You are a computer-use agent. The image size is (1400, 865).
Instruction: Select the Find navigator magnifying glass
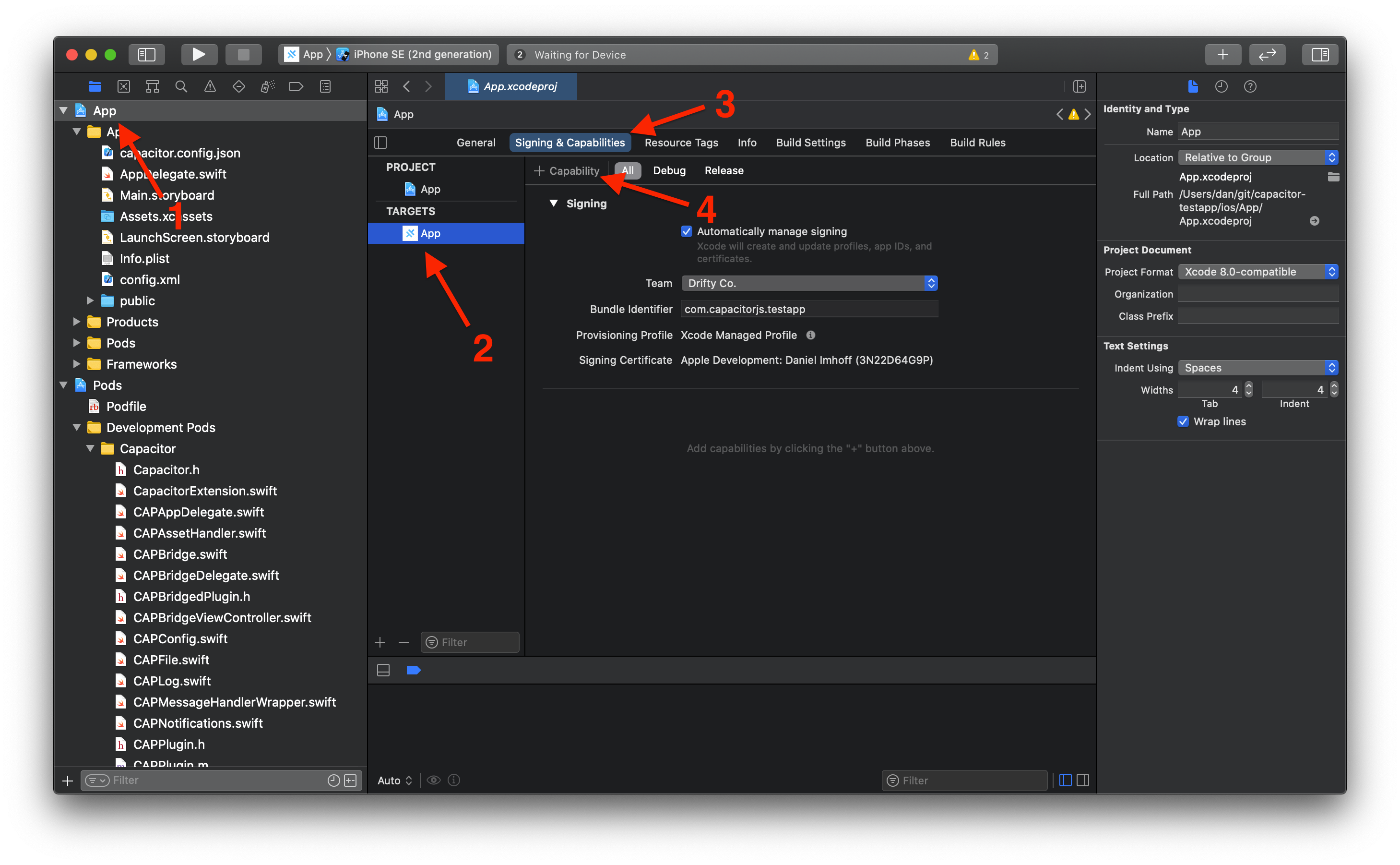tap(181, 86)
